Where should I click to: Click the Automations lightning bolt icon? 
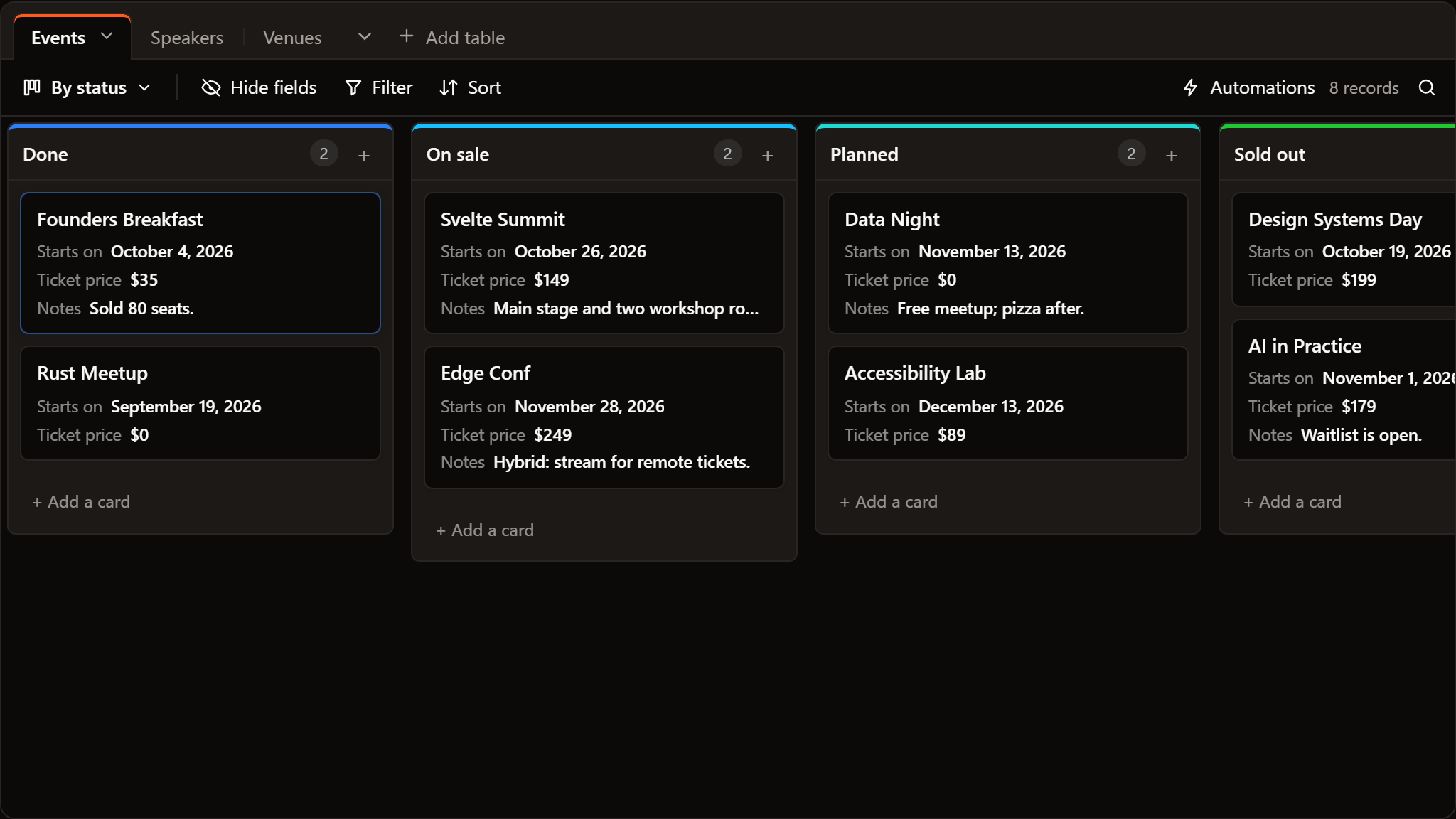[x=1190, y=87]
